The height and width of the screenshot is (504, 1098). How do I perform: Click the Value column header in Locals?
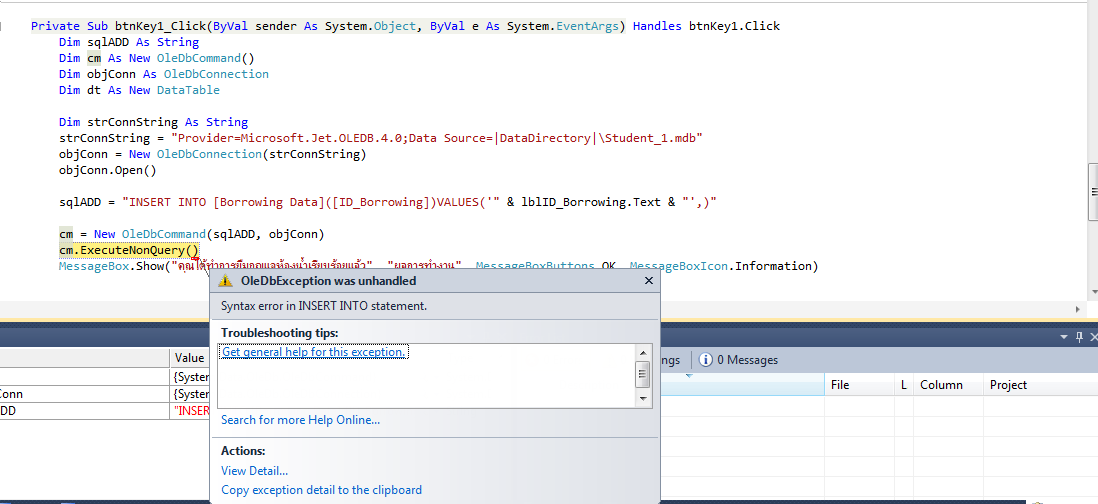coord(189,358)
